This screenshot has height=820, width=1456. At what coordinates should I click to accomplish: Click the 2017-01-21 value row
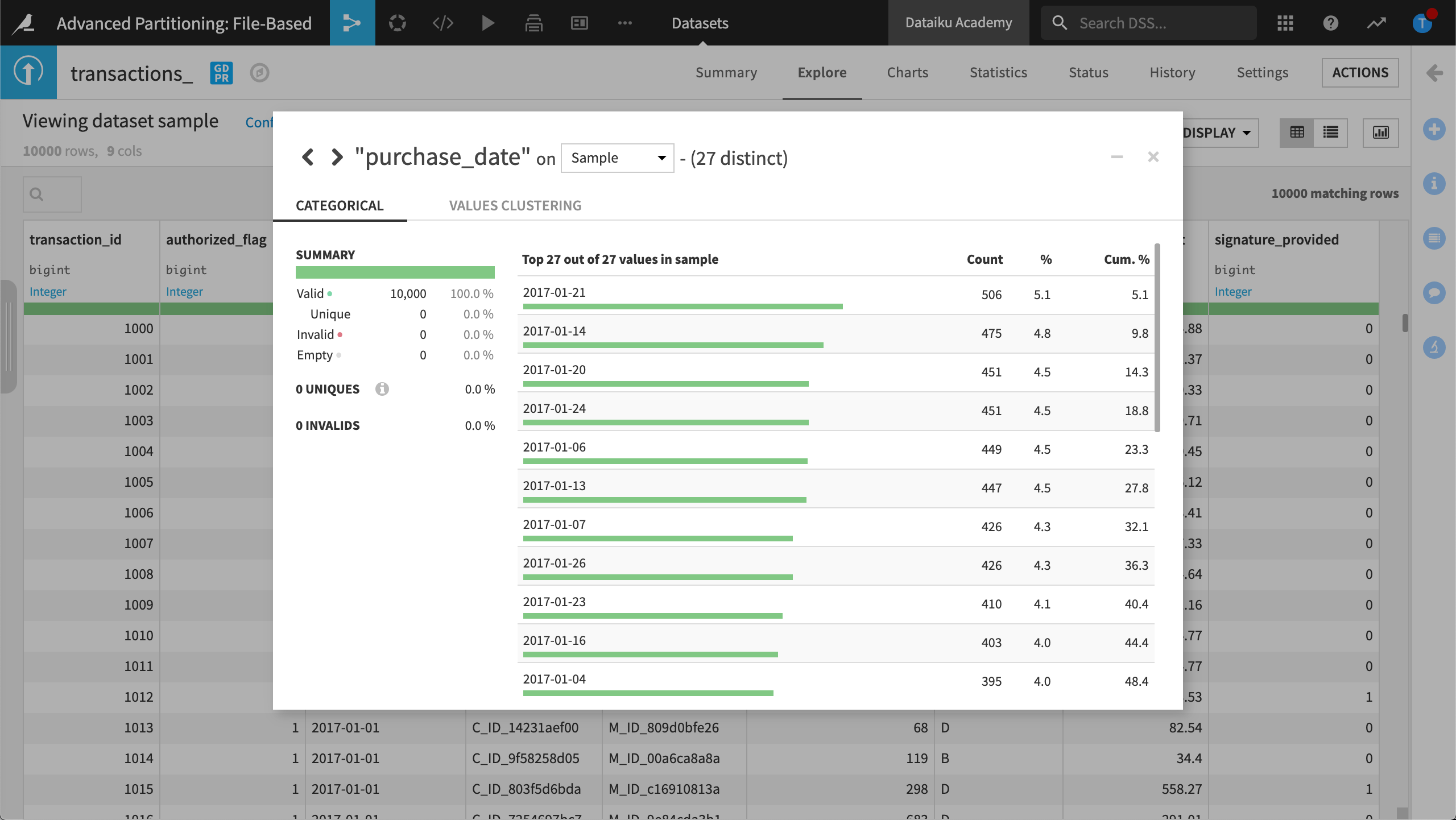point(836,295)
